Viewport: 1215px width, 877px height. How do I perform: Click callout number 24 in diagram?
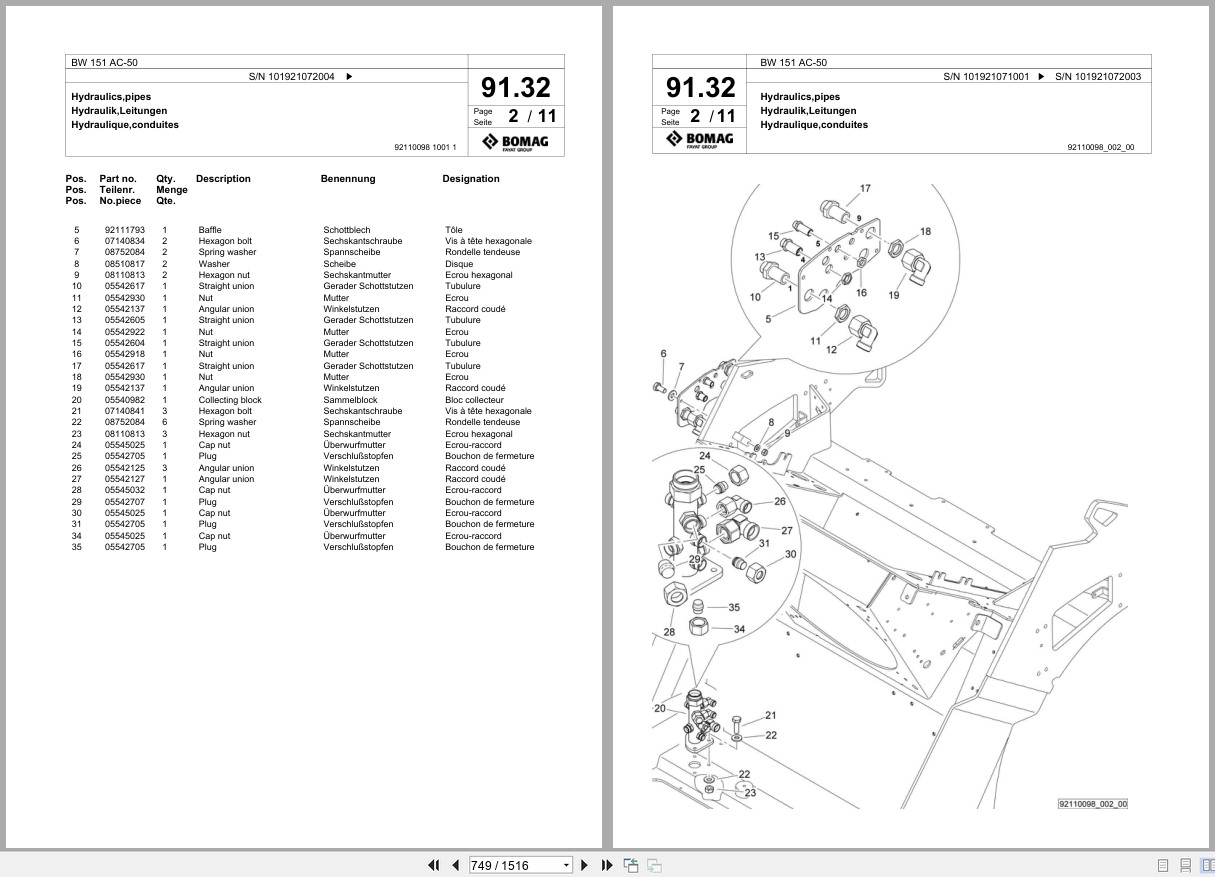click(704, 457)
